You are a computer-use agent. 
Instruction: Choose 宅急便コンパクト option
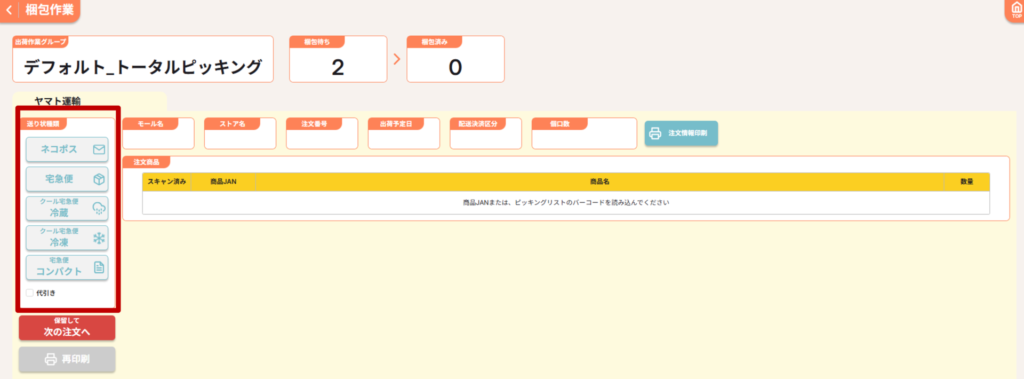pos(67,267)
